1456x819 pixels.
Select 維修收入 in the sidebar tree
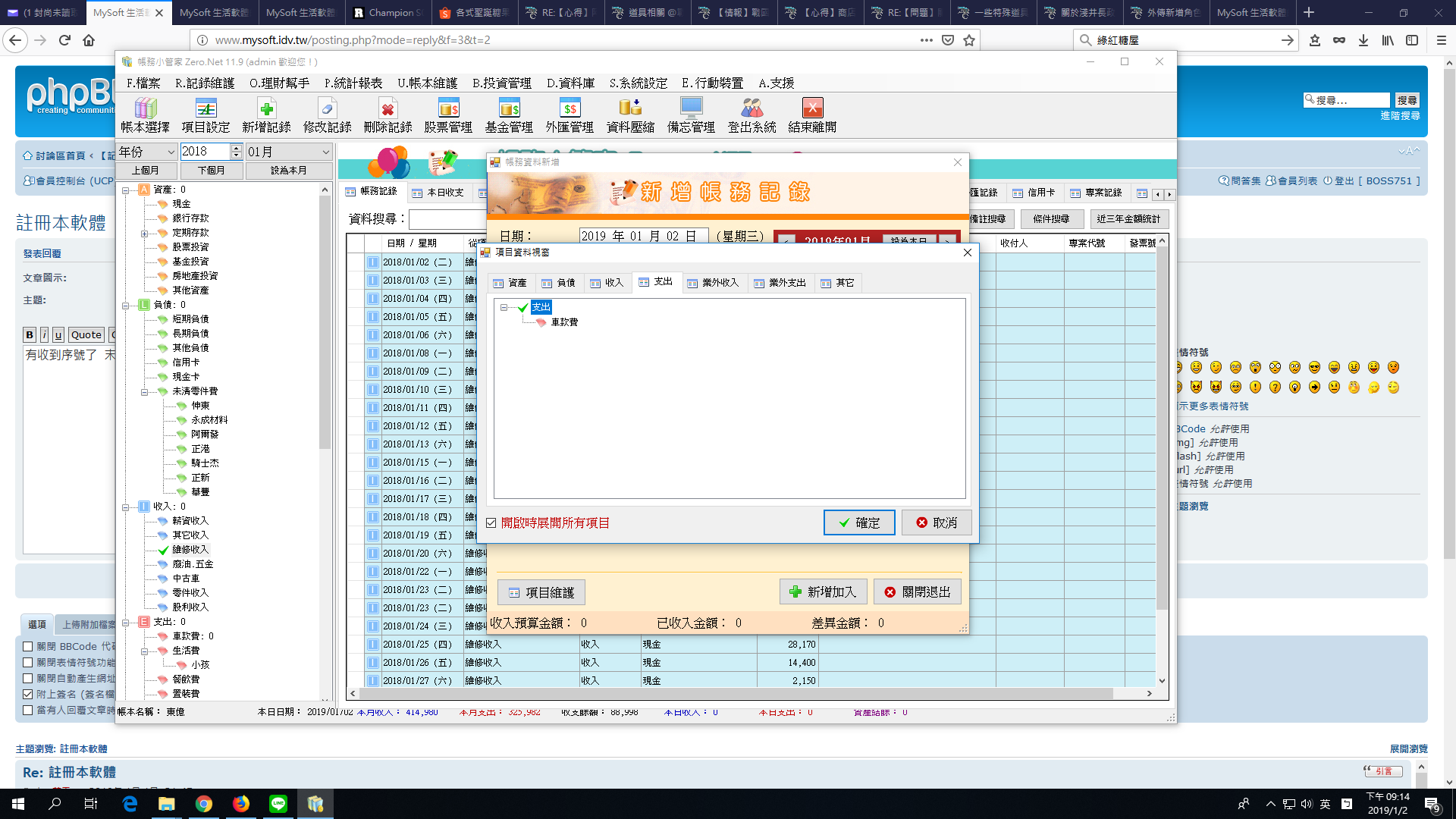(190, 550)
